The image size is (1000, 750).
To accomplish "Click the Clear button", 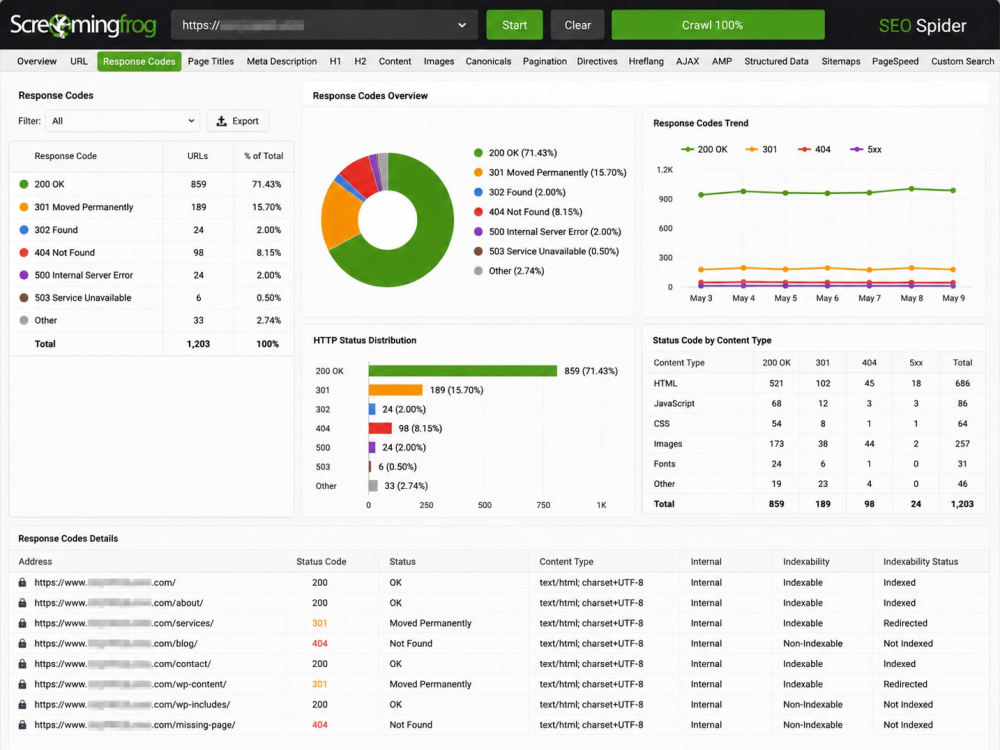I will pos(578,25).
